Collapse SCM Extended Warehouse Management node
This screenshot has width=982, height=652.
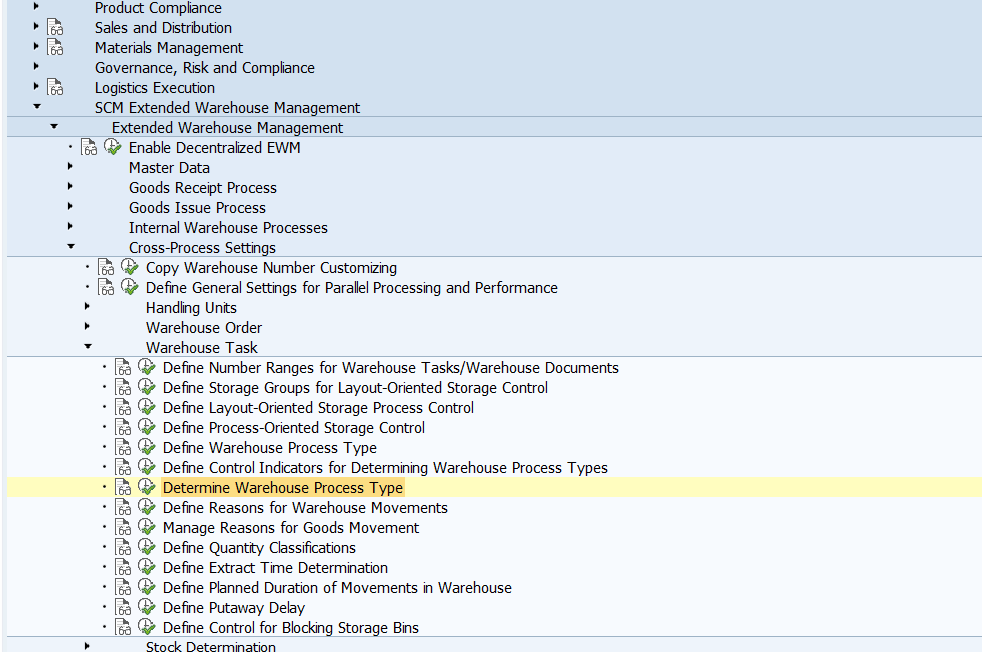click(x=37, y=106)
